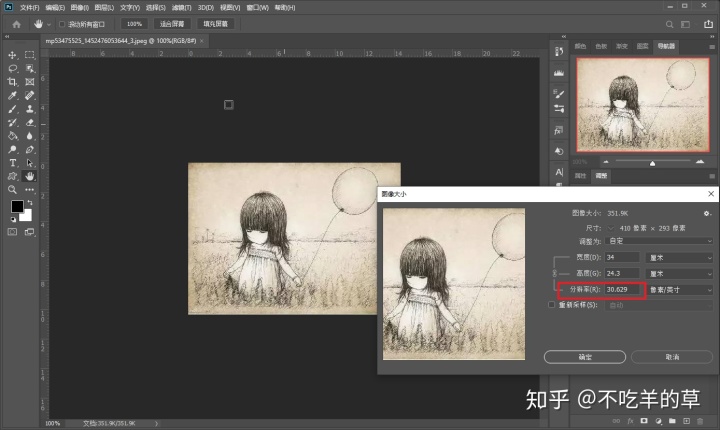This screenshot has width=720, height=430.
Task: Open the dimensions unit chevron
Action: tap(611, 228)
